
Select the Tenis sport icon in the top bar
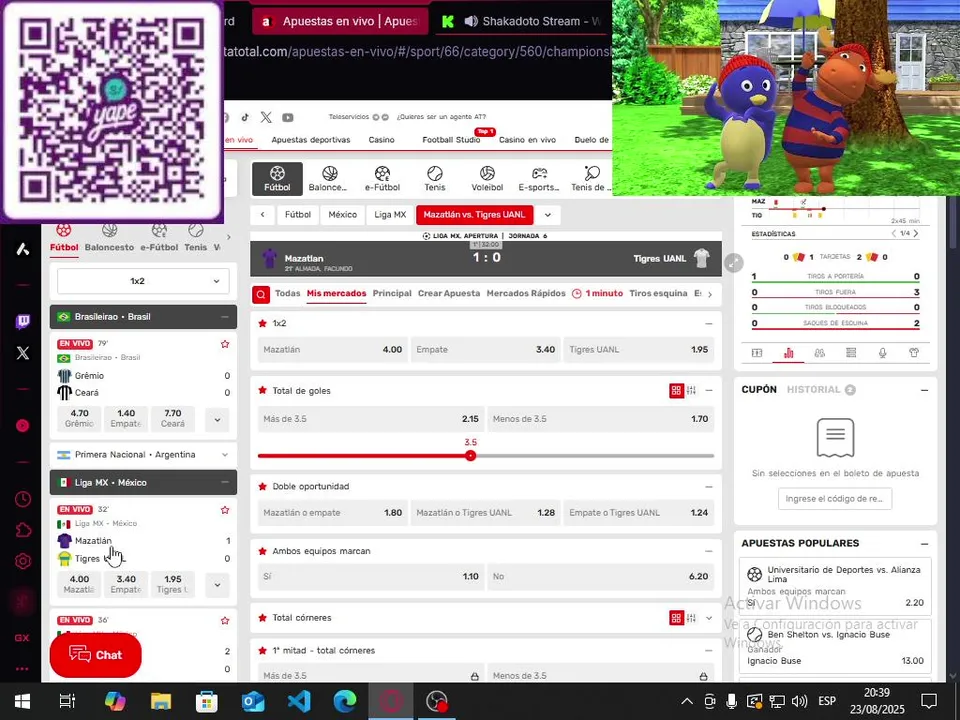(x=435, y=179)
